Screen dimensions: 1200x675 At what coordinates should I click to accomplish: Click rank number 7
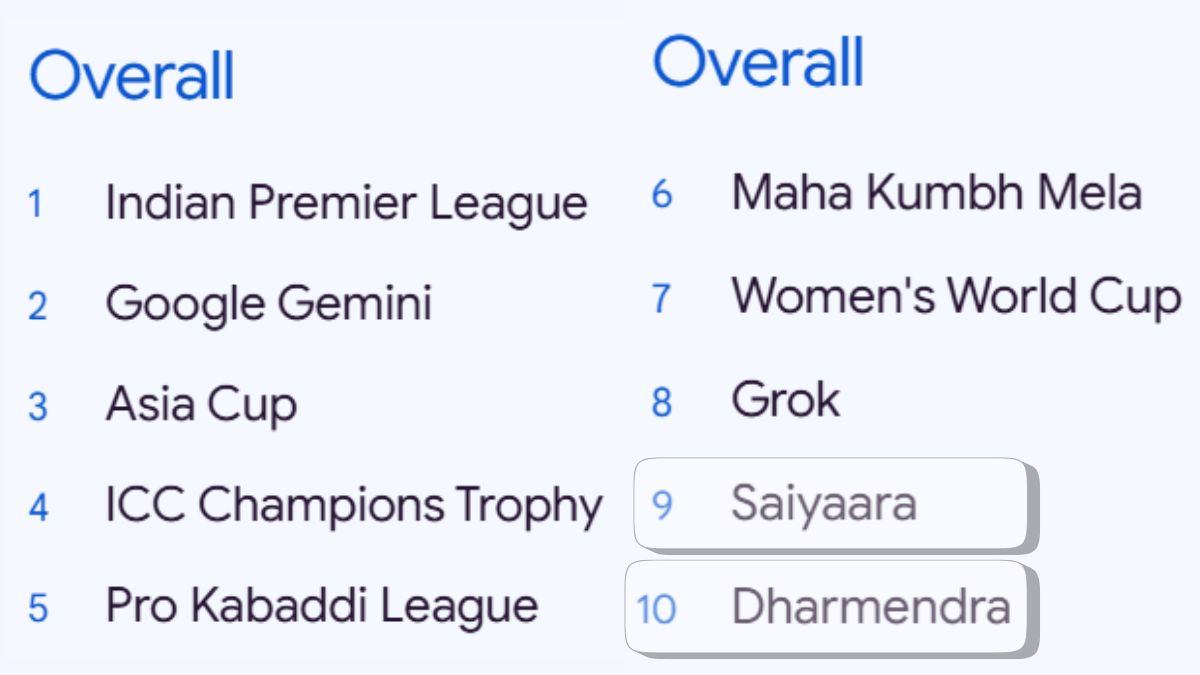pyautogui.click(x=662, y=298)
